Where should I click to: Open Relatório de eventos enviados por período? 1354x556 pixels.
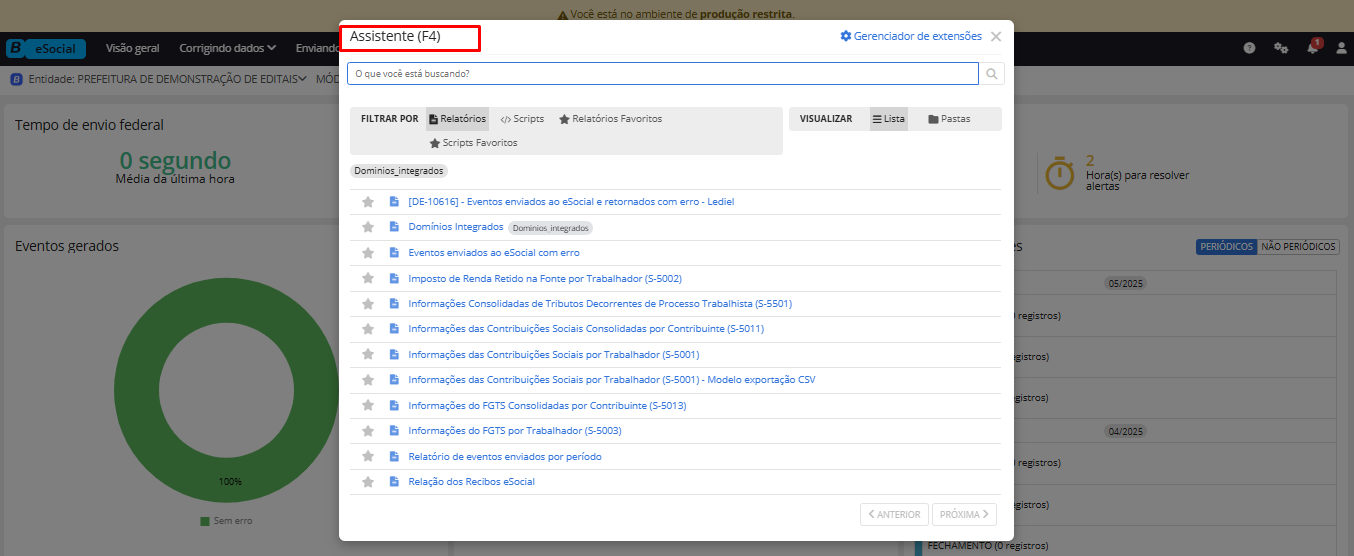tap(505, 456)
